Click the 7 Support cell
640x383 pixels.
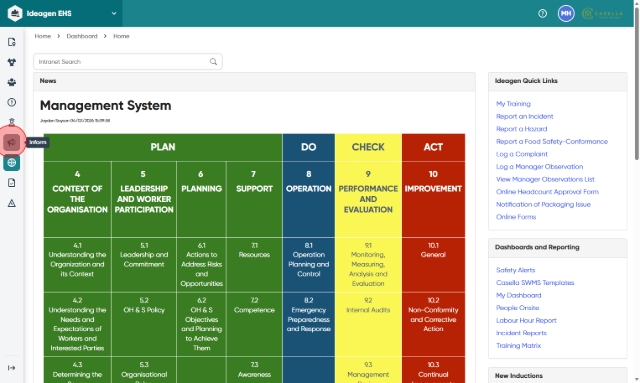(x=254, y=199)
